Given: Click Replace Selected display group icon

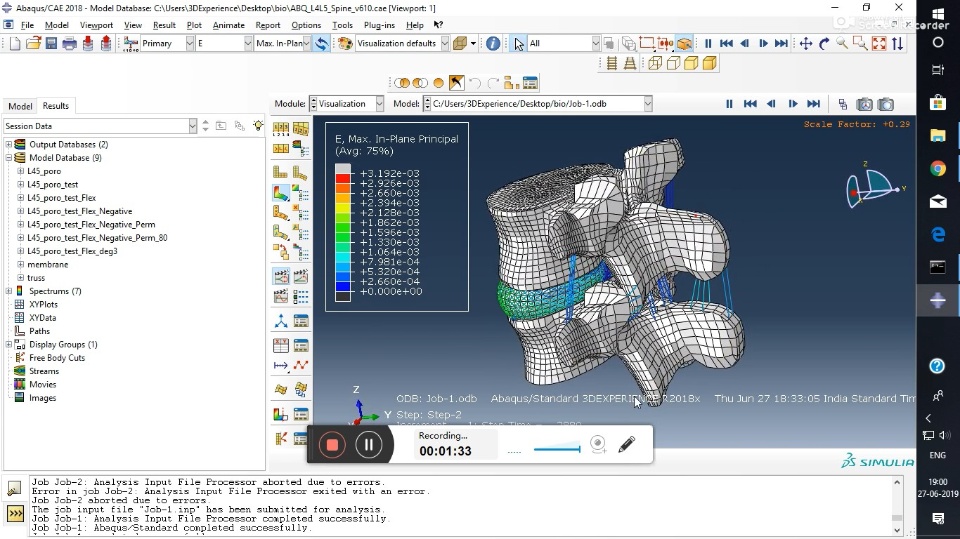Looking at the screenshot, I should (x=402, y=83).
